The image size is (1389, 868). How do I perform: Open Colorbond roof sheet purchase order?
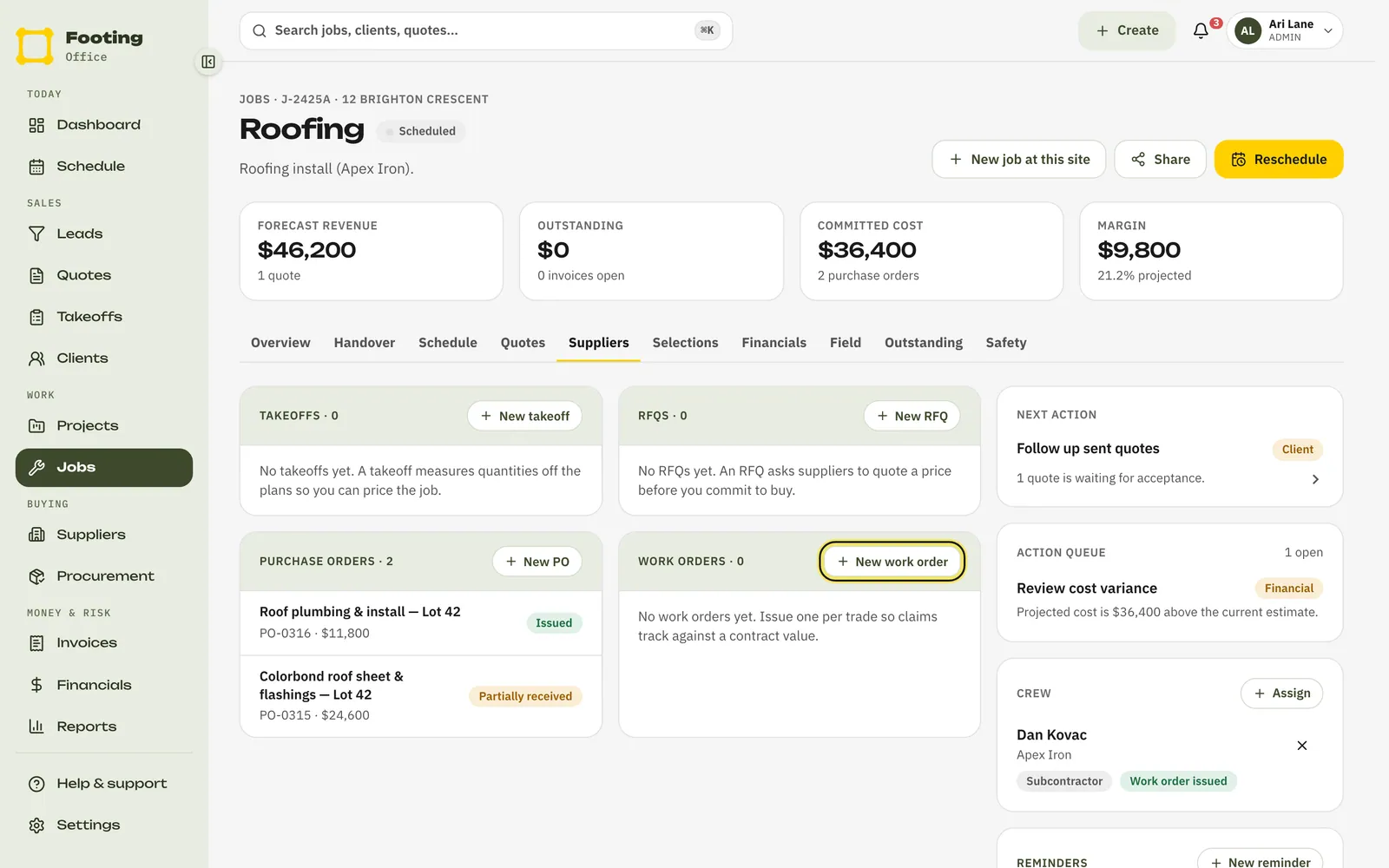(421, 695)
